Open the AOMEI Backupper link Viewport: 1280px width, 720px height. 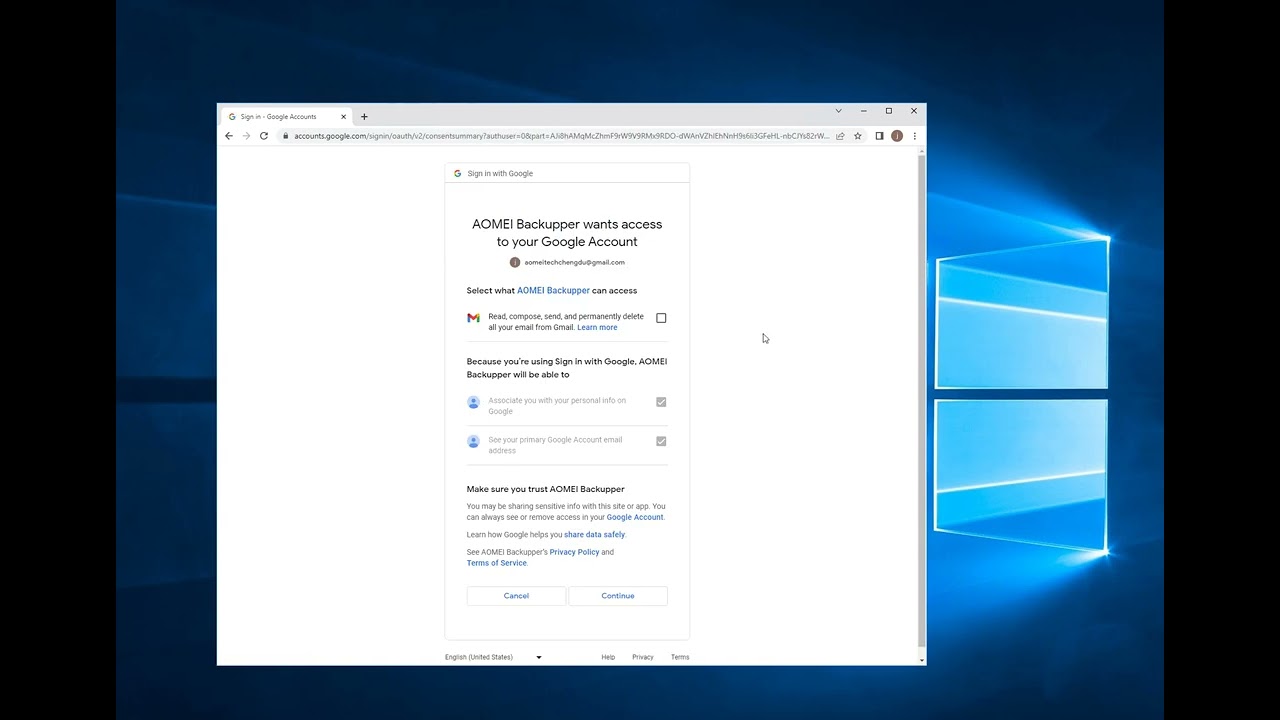coord(553,291)
